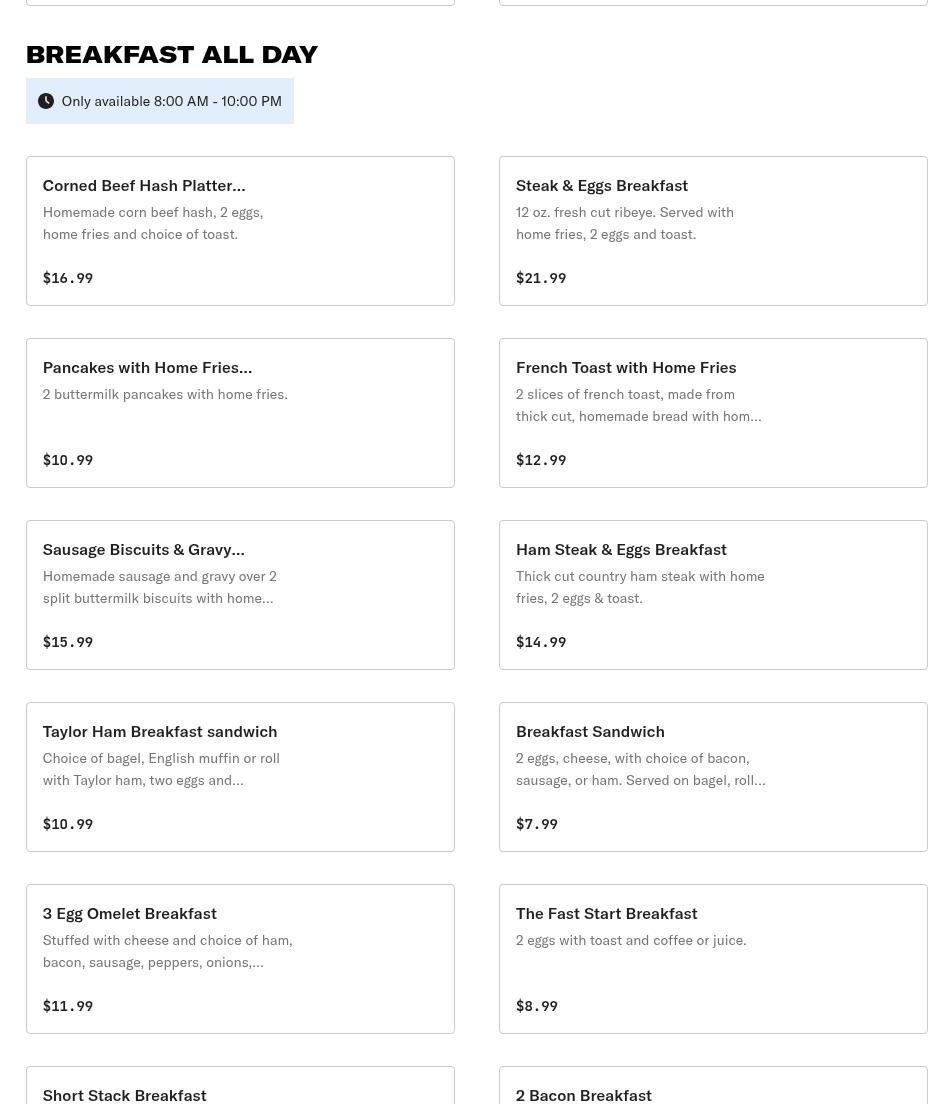The width and height of the screenshot is (950, 1104).
Task: Select the Steak & Eggs Breakfast card
Action: (x=713, y=231)
